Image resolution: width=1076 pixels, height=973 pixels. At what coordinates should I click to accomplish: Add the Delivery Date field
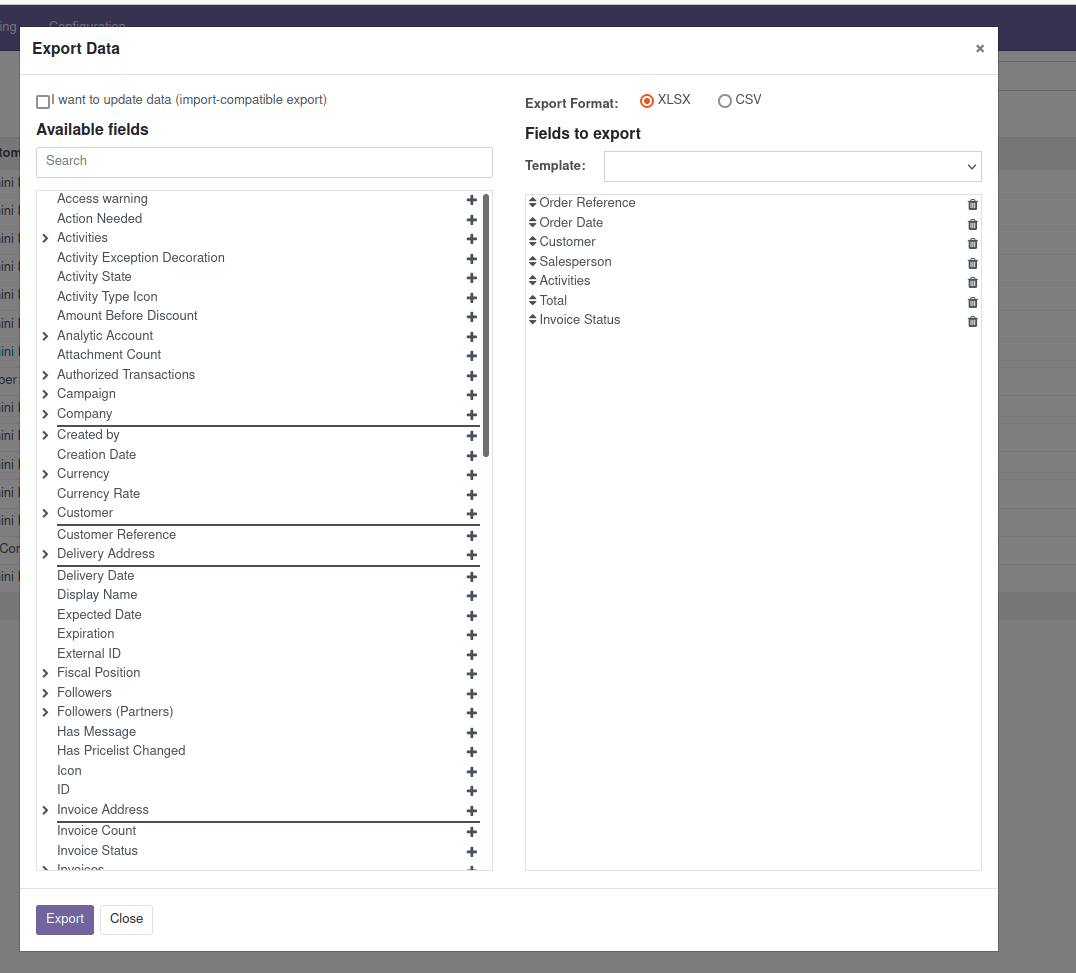[x=471, y=577]
